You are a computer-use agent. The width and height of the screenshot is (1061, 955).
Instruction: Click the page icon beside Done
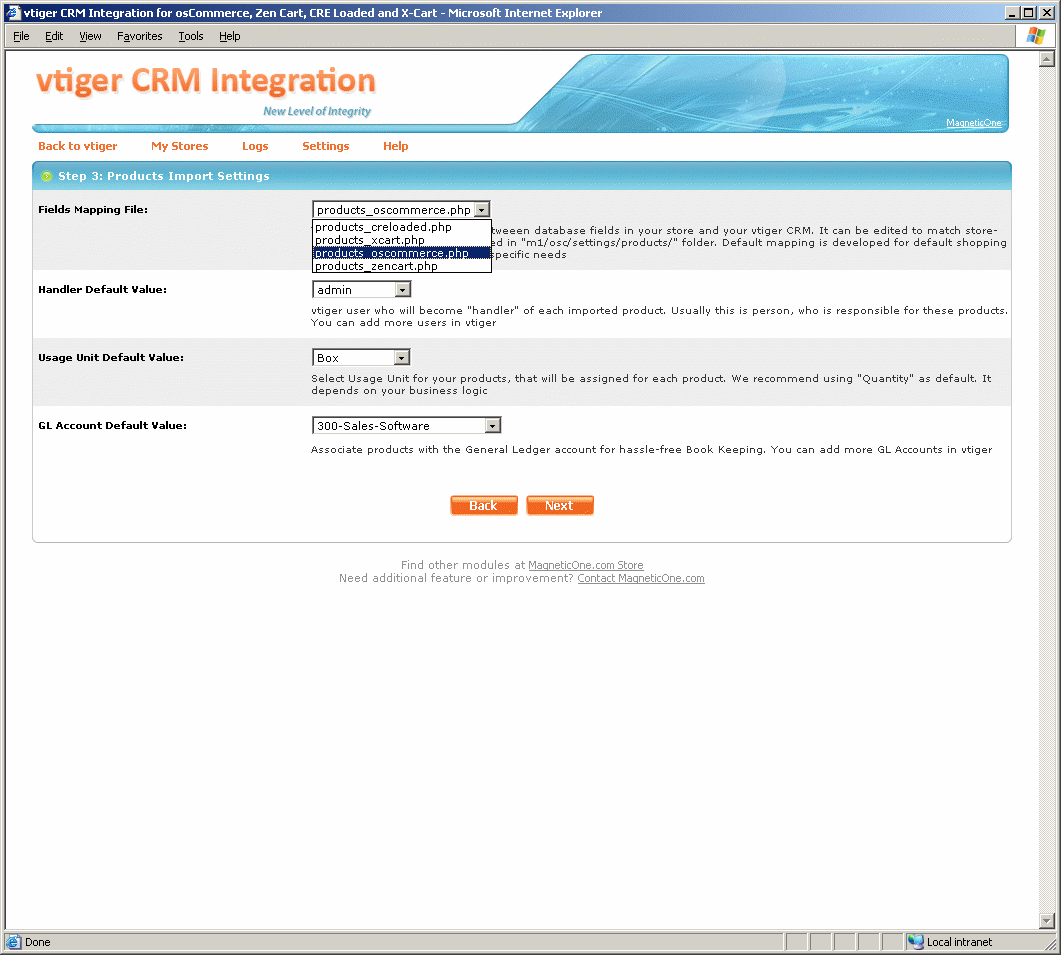pyautogui.click(x=14, y=941)
